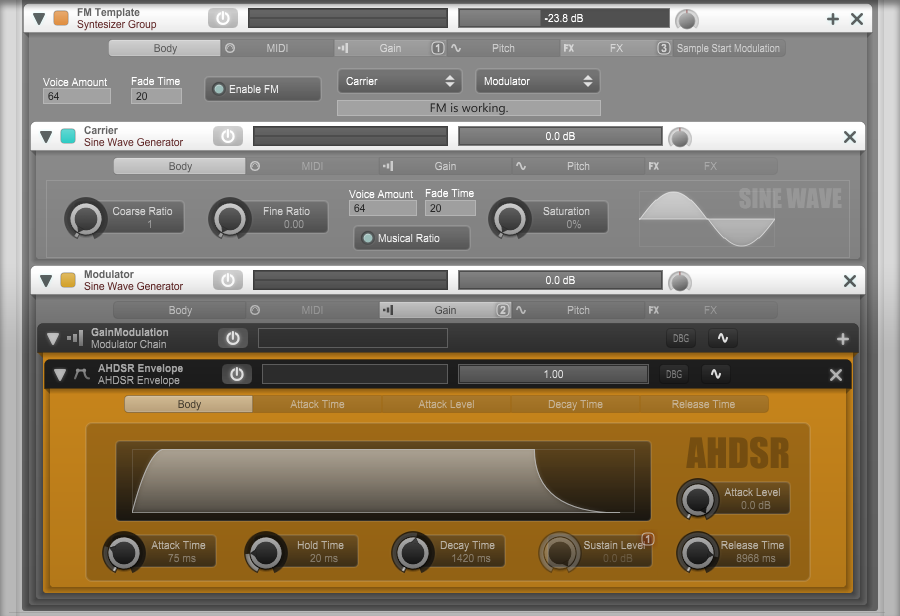Click the FM Template -23.8 dB volume slider
This screenshot has width=900, height=616.
564,18
